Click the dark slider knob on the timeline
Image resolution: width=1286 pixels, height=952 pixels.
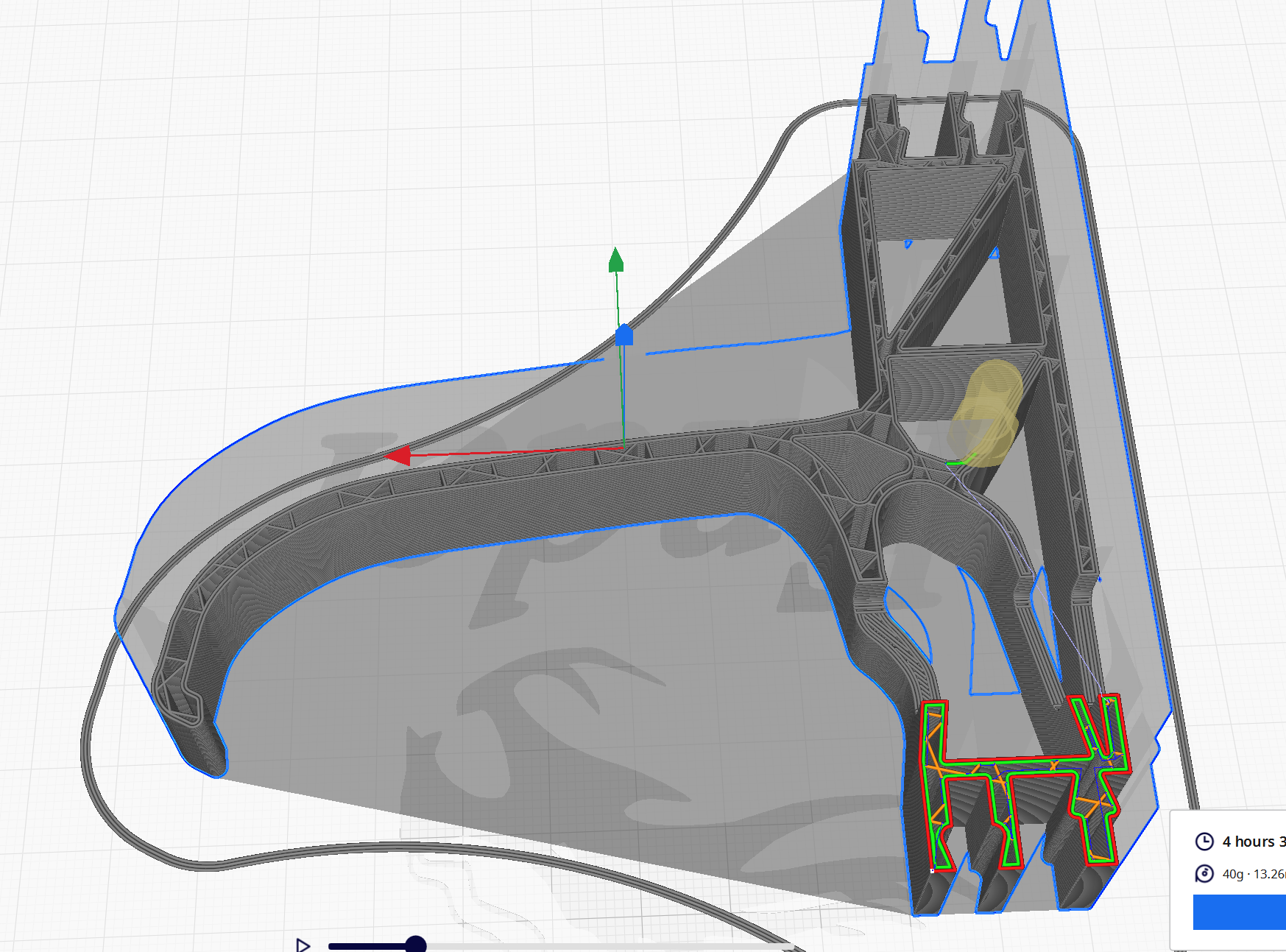414,943
